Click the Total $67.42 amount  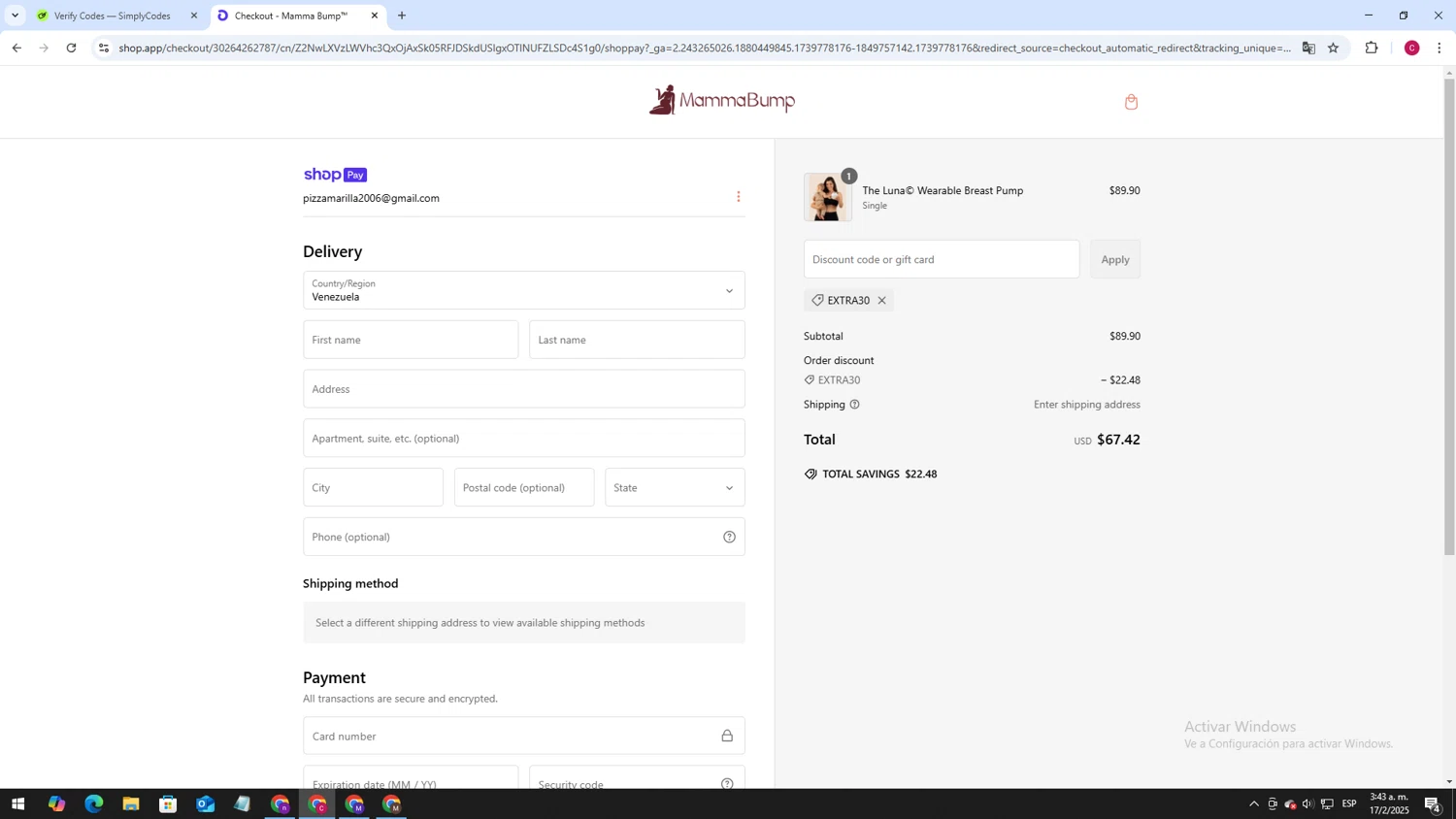pos(1118,440)
